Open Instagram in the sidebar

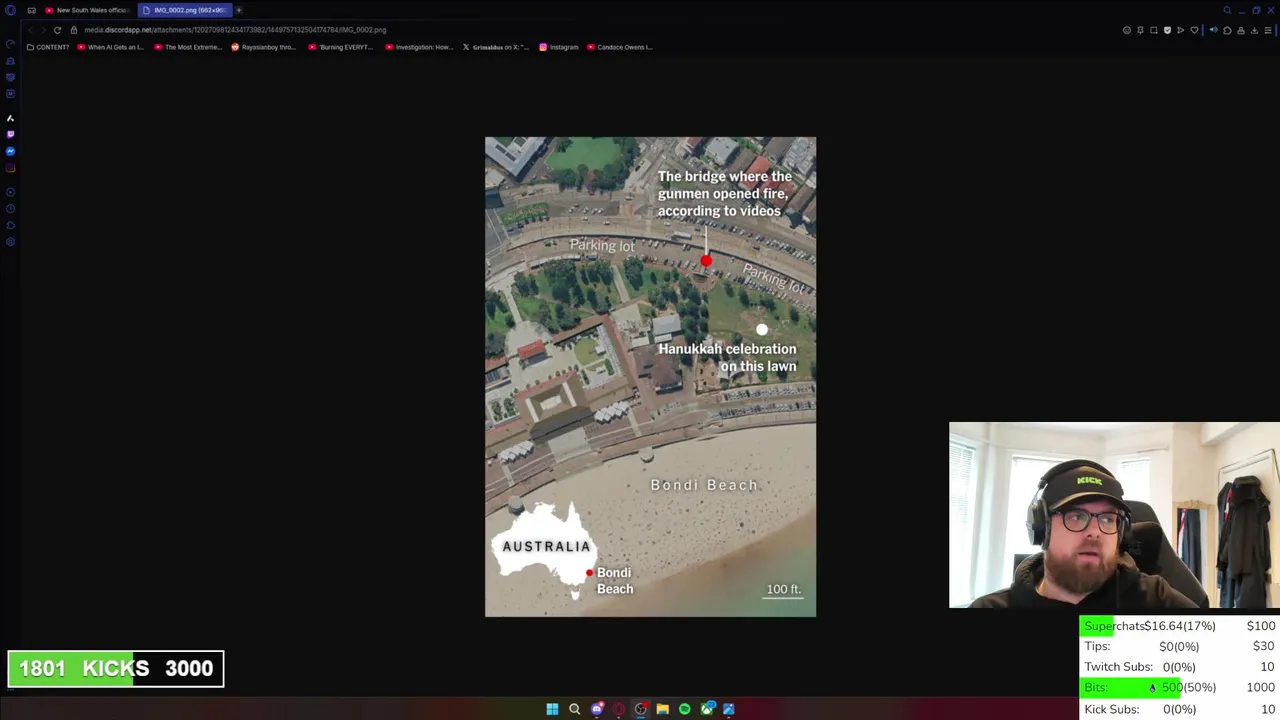click(x=10, y=168)
